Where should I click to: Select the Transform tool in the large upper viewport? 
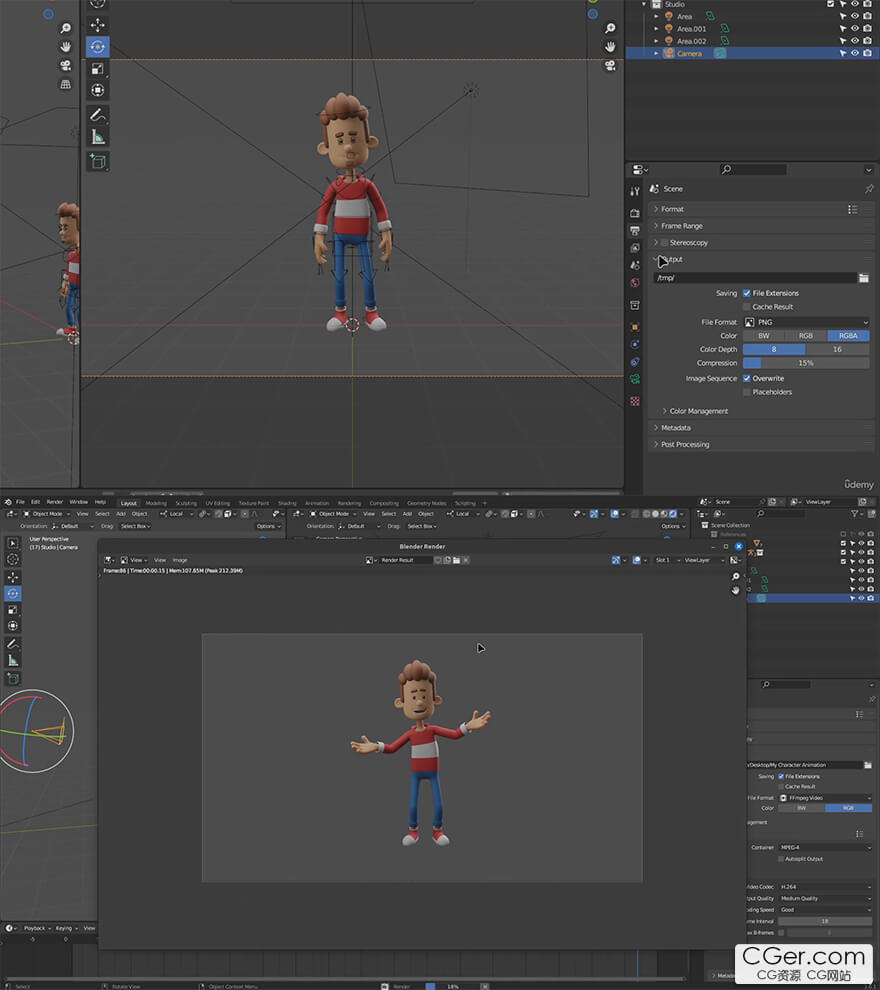(x=97, y=90)
